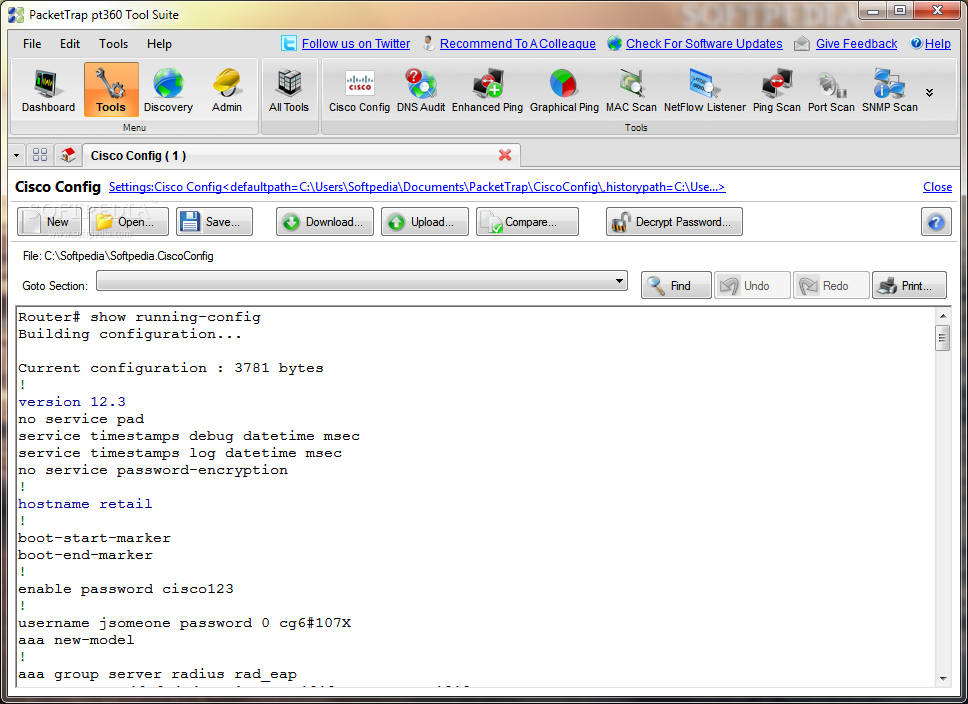Image resolution: width=968 pixels, height=704 pixels.
Task: Click the Undo button
Action: coord(752,285)
